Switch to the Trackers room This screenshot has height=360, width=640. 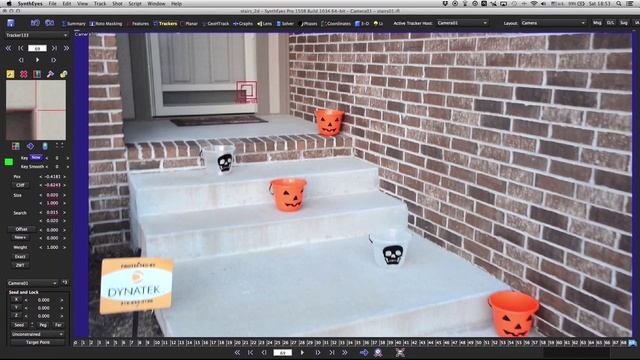(x=165, y=24)
